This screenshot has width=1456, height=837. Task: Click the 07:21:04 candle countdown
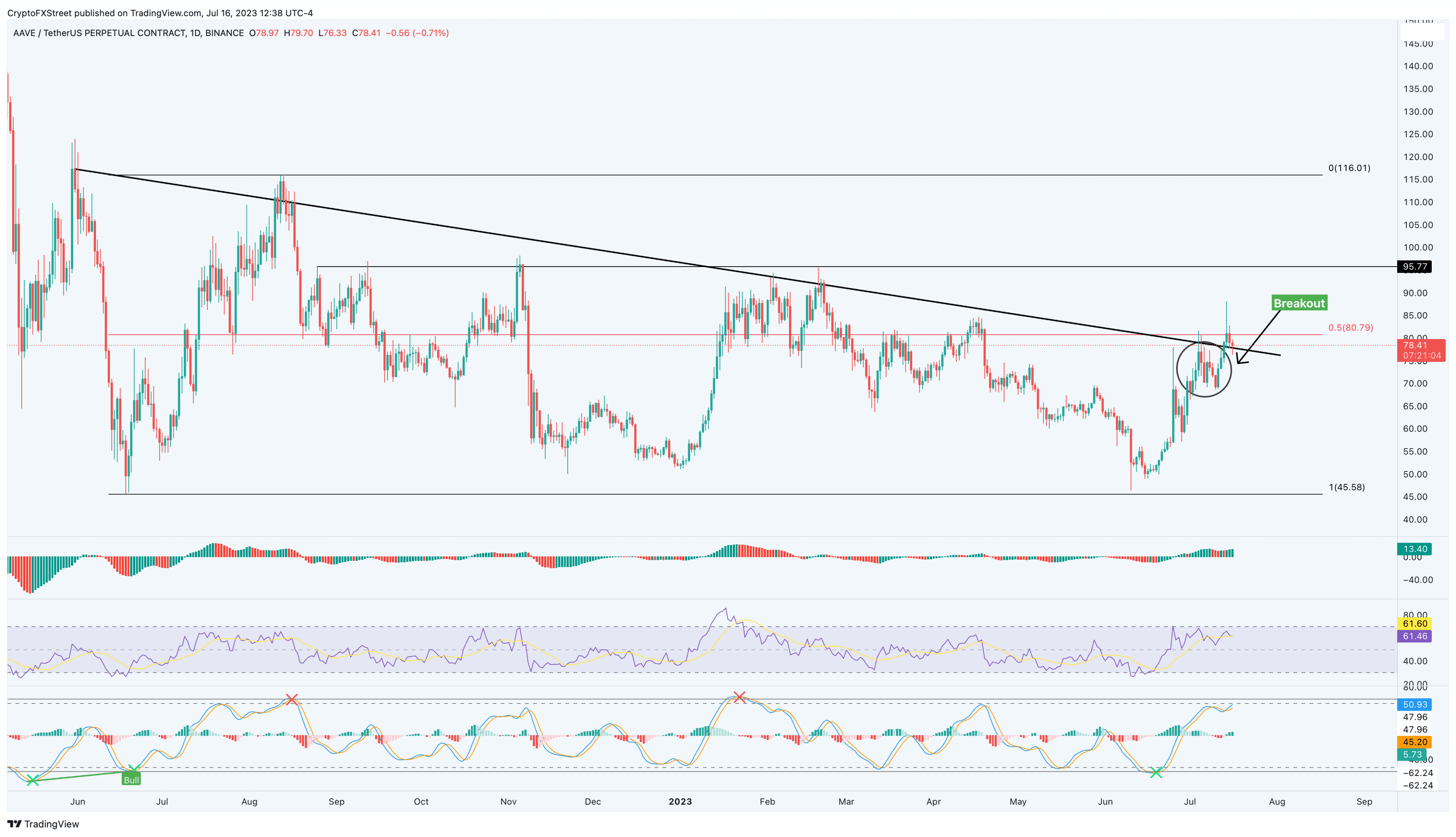point(1421,355)
